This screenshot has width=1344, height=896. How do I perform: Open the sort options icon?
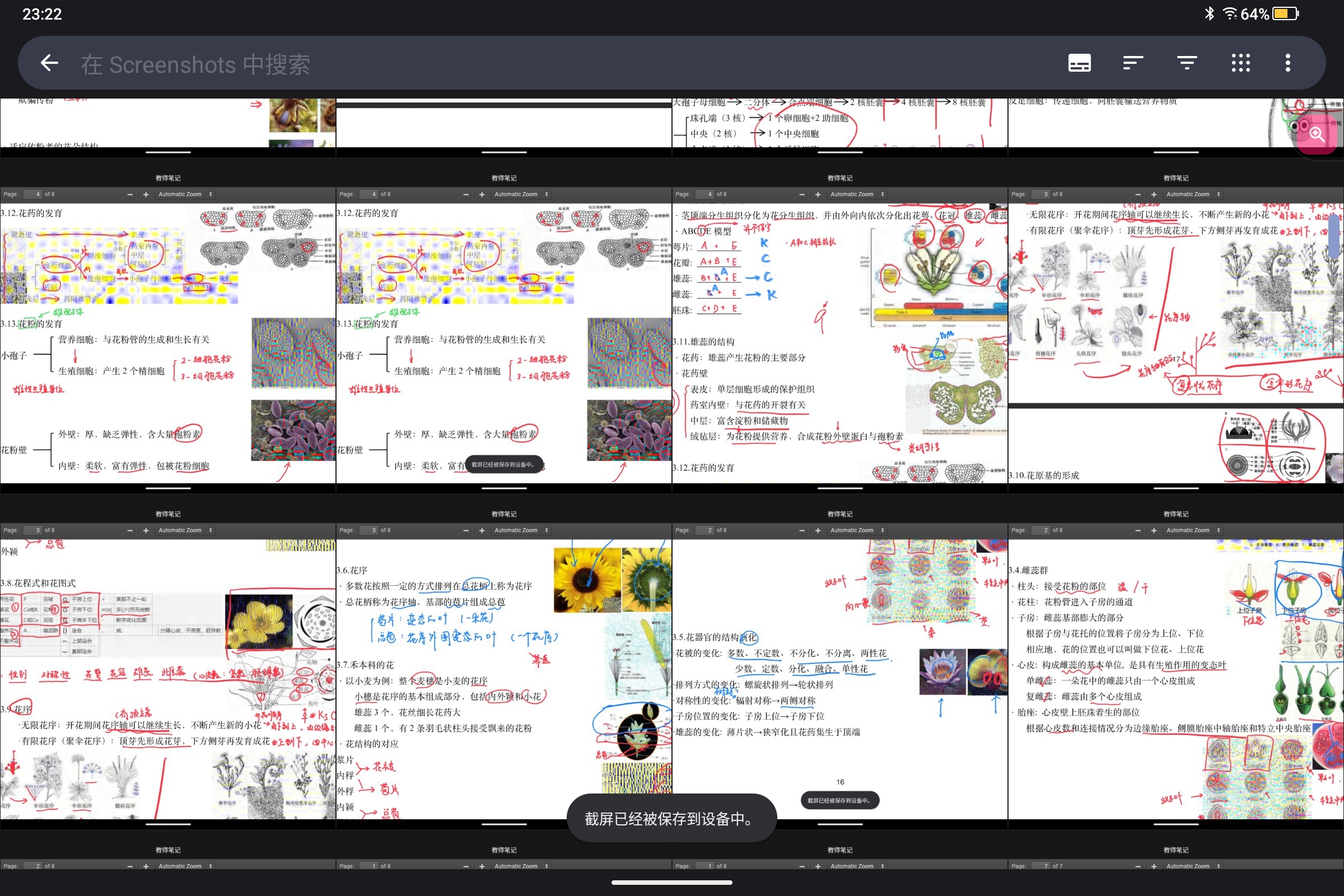click(x=1132, y=63)
